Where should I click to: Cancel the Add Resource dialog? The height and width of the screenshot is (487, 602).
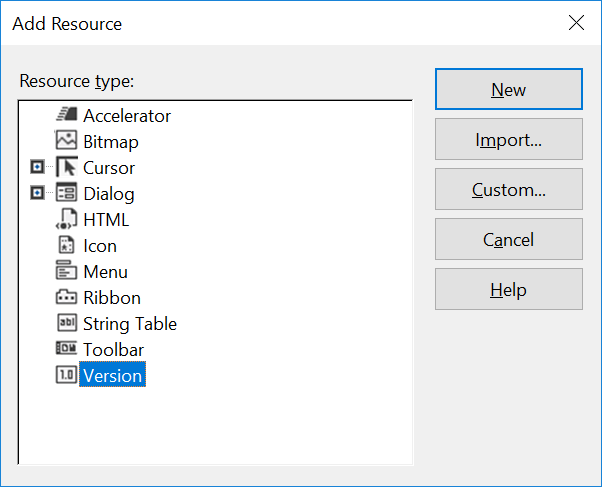509,239
